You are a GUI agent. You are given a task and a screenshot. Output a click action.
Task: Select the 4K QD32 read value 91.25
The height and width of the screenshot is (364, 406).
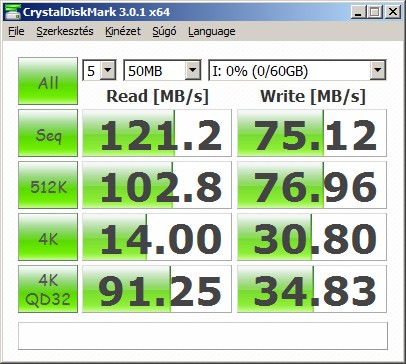click(x=157, y=289)
